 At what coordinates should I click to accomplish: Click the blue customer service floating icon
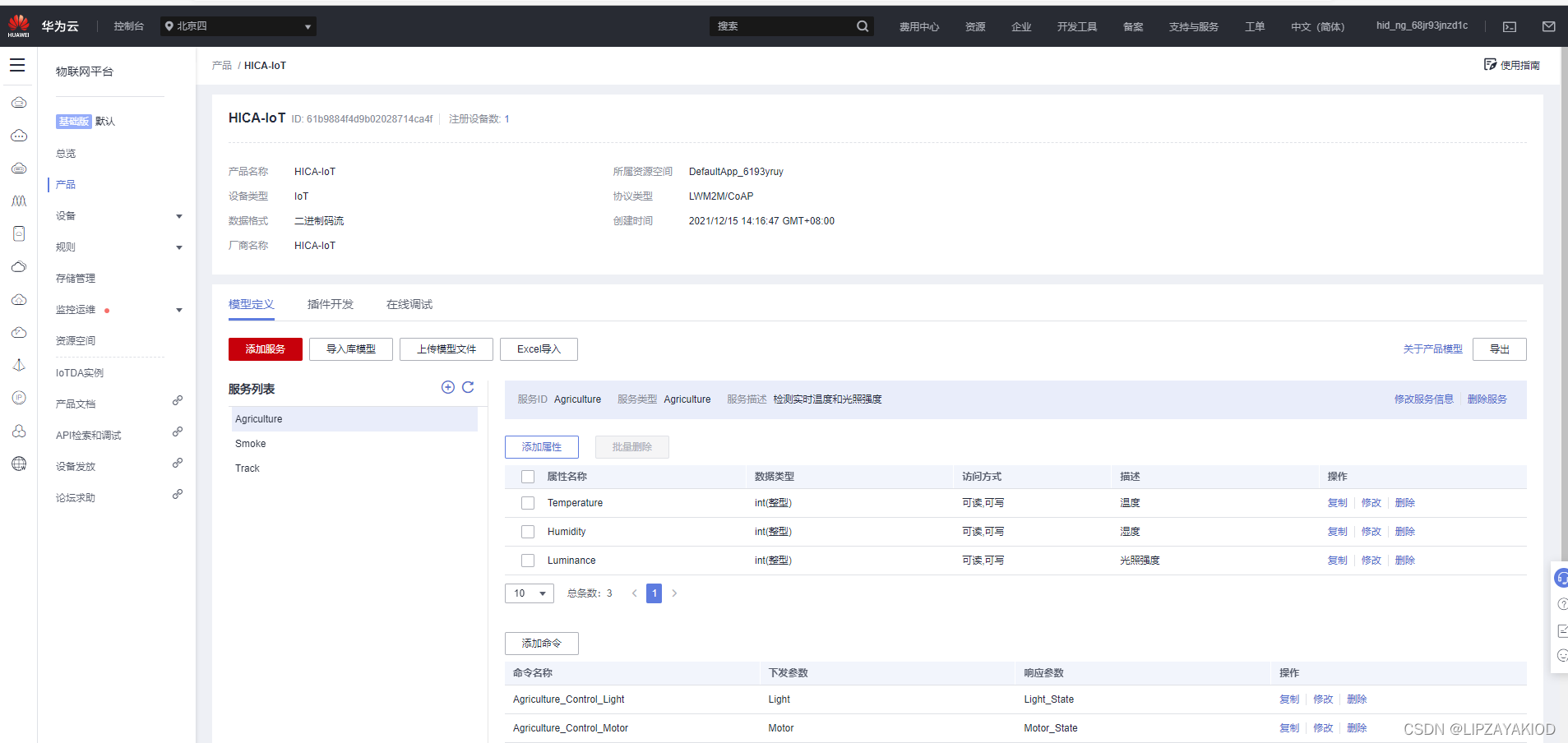[x=1561, y=578]
